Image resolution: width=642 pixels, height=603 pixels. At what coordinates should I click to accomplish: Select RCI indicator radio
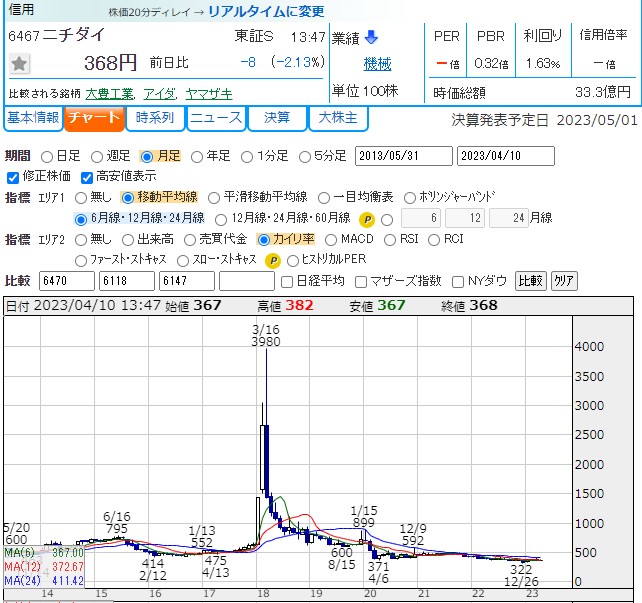(434, 240)
